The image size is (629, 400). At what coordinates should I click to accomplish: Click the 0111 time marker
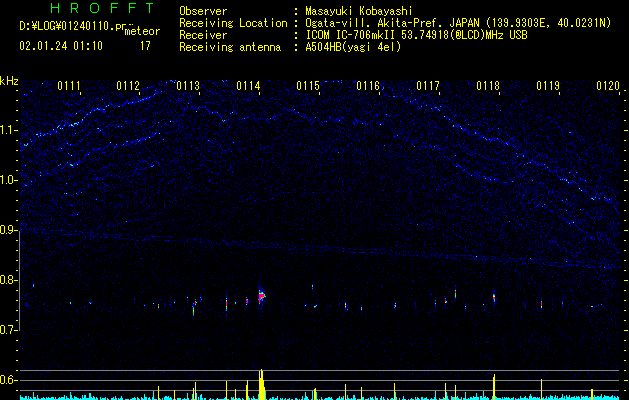point(69,86)
